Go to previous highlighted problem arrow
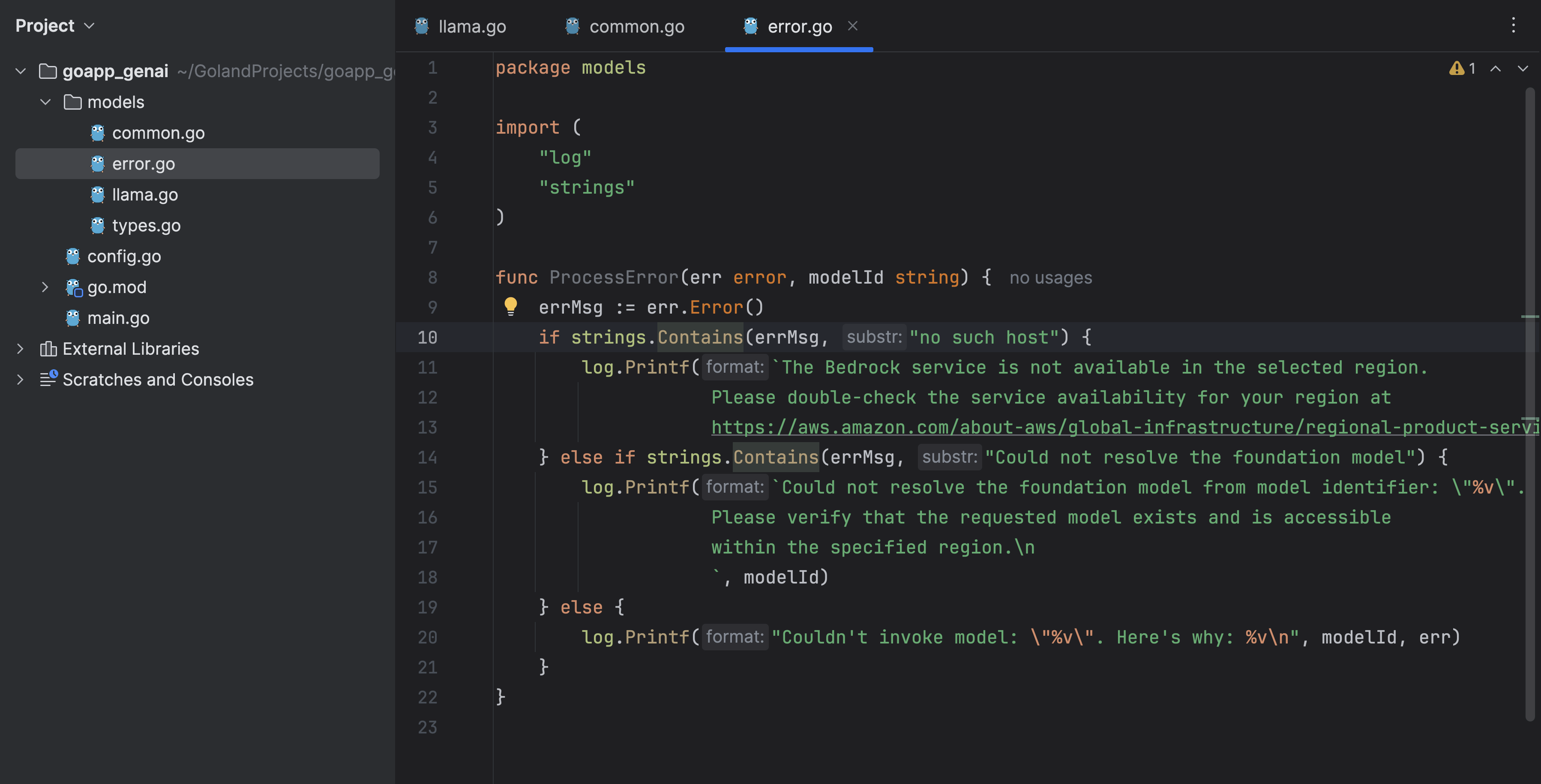The height and width of the screenshot is (784, 1541). tap(1495, 69)
